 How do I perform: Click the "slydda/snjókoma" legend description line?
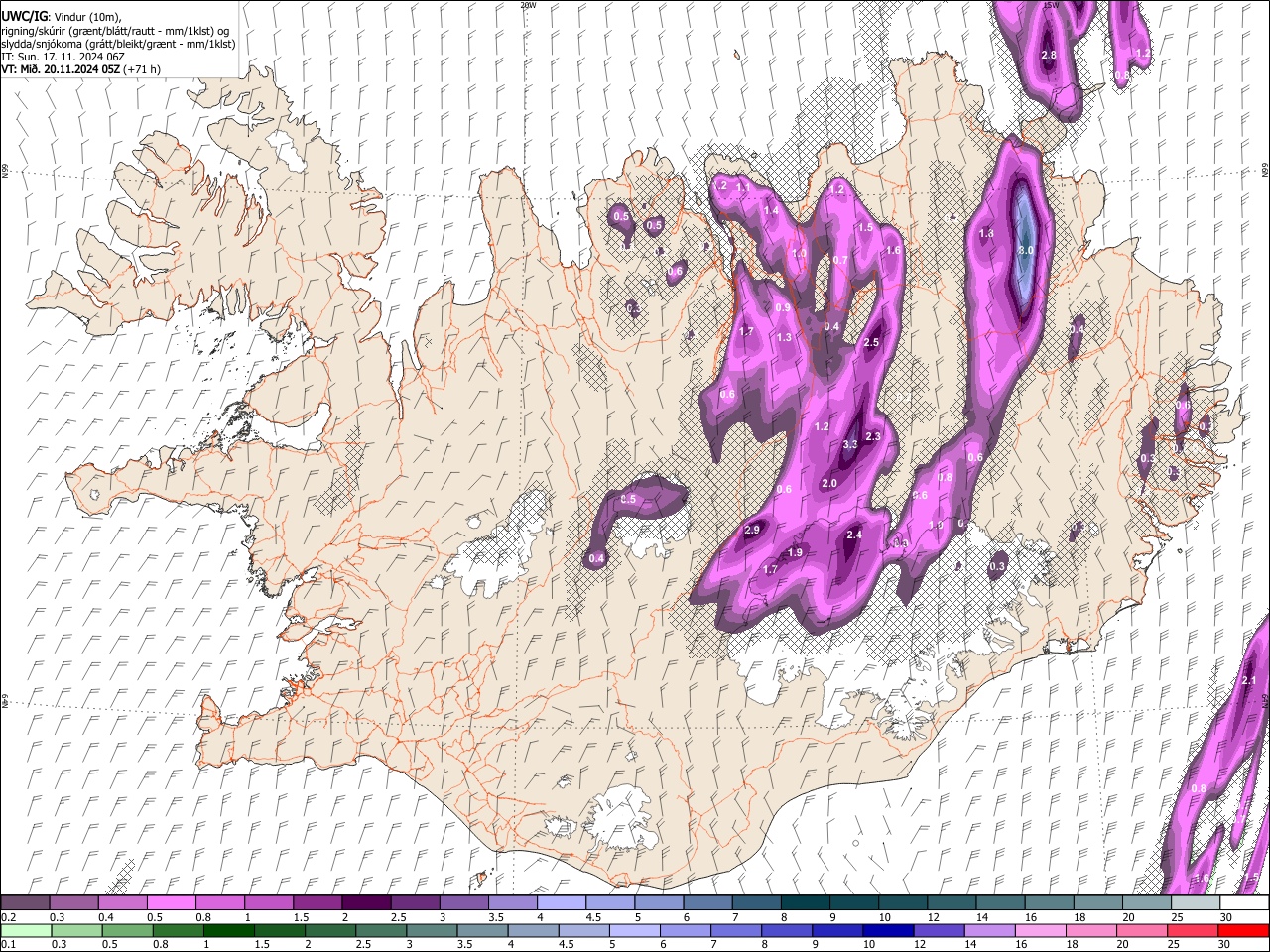118,44
